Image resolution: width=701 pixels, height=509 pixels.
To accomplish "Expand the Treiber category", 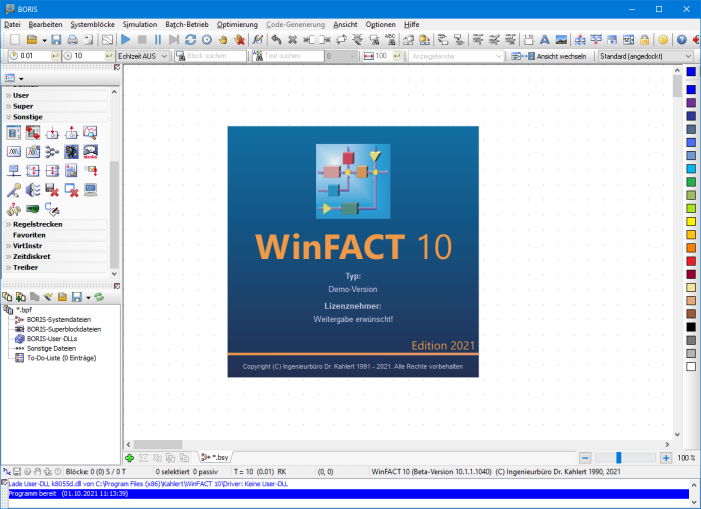I will coord(56,267).
